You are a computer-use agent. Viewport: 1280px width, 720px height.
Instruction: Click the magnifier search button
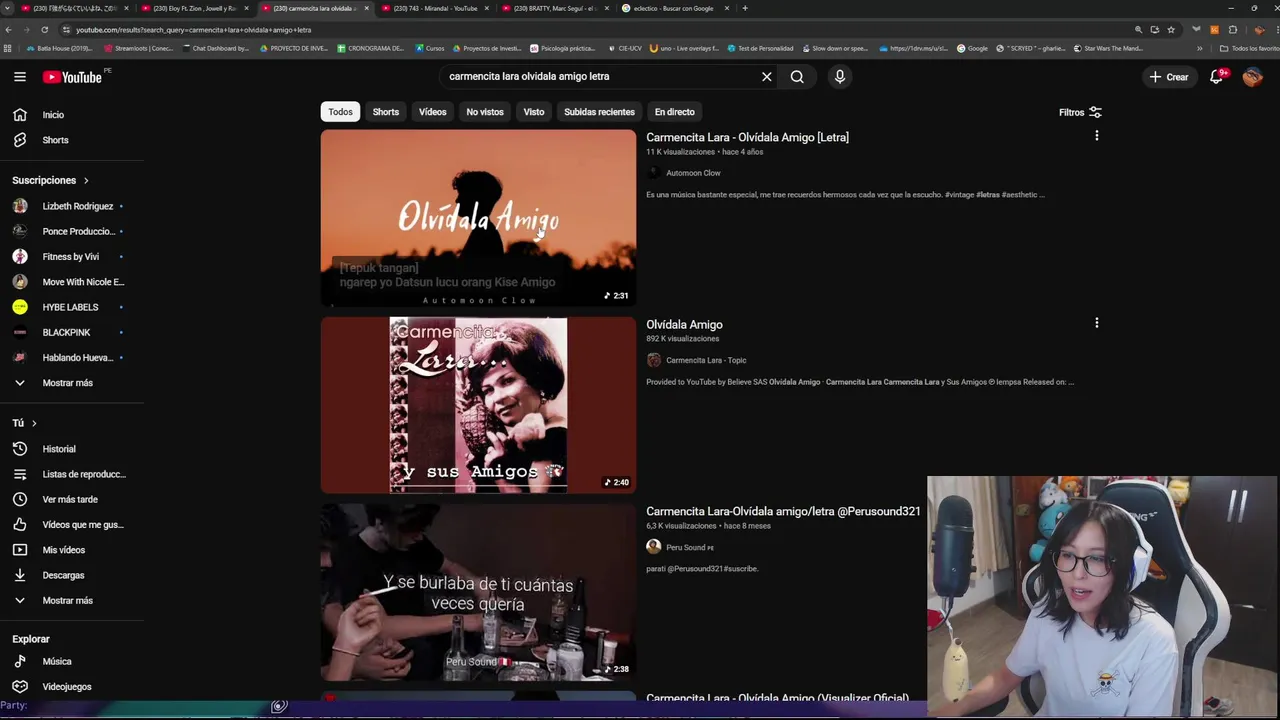797,76
